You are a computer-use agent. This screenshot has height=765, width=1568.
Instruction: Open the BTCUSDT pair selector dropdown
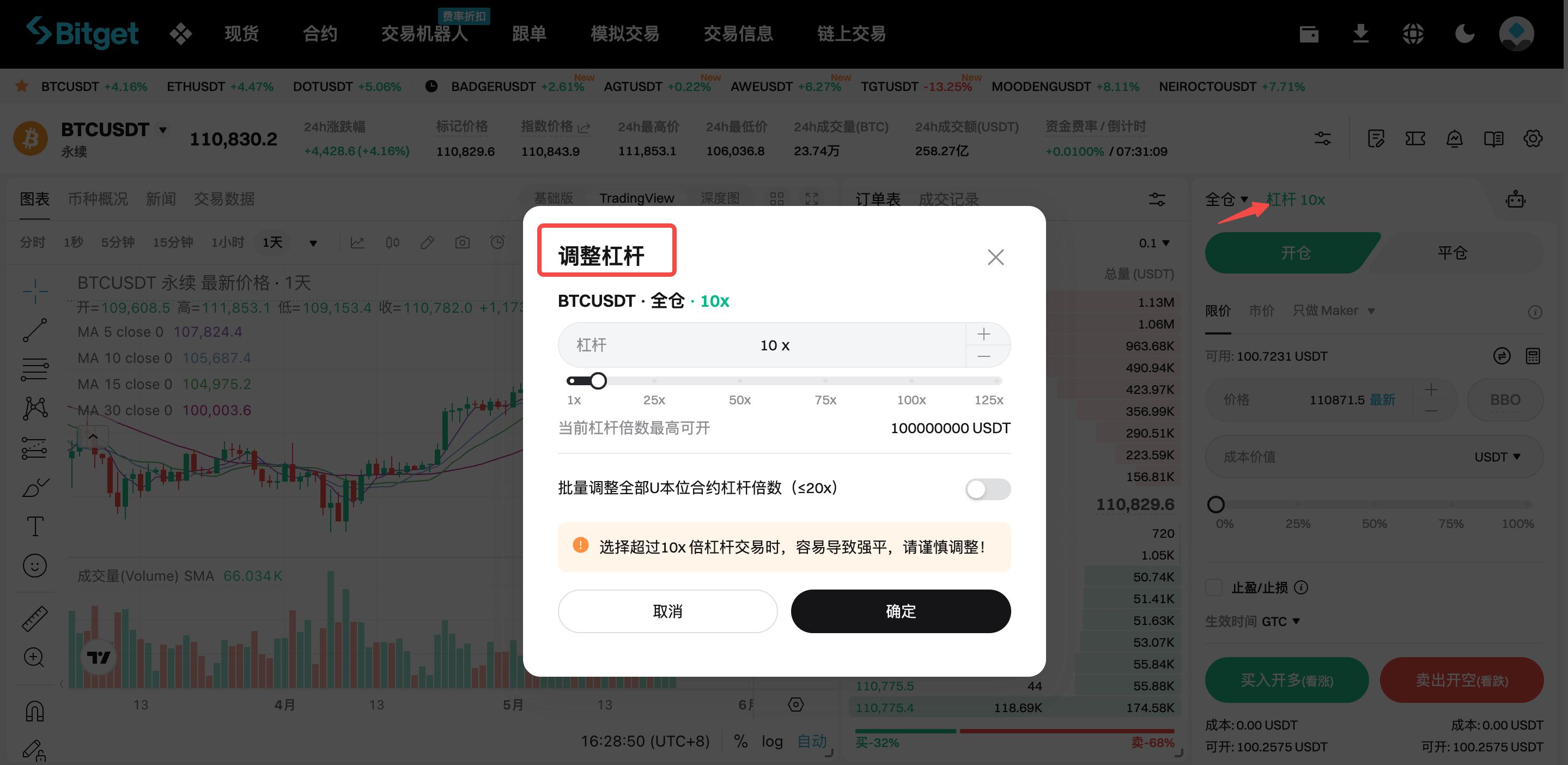pos(162,129)
